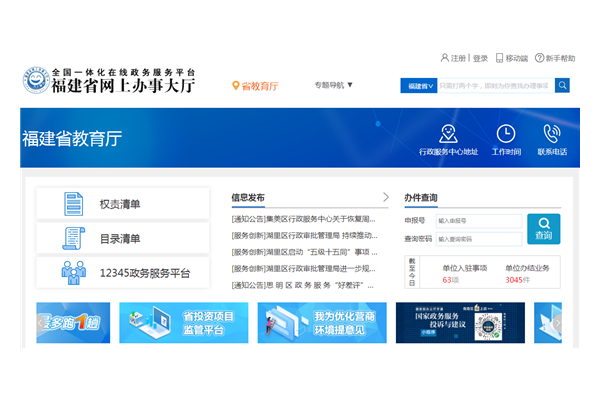Image resolution: width=600 pixels, height=400 pixels.
Task: Focus the top search input field
Action: [496, 86]
